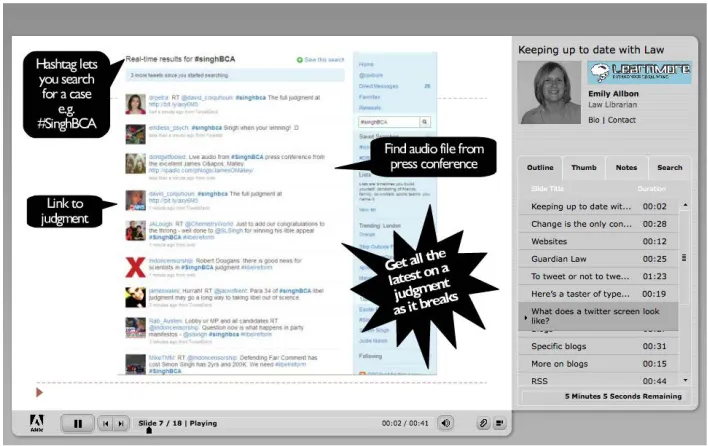Skip to the next slide
The image size is (708, 446).
121,423
